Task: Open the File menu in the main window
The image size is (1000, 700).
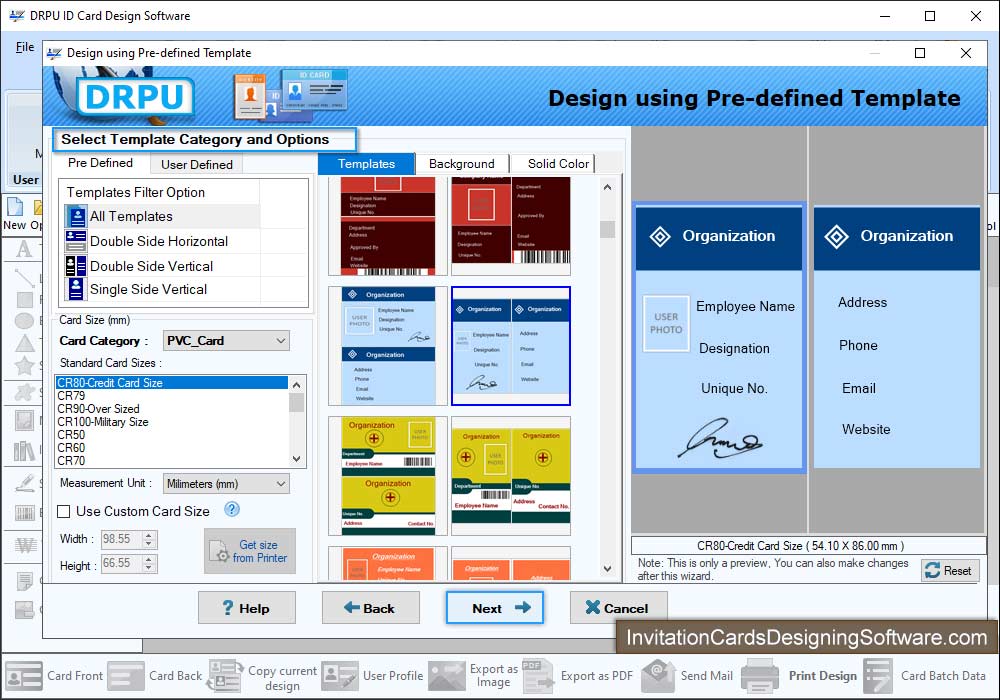Action: tap(25, 47)
